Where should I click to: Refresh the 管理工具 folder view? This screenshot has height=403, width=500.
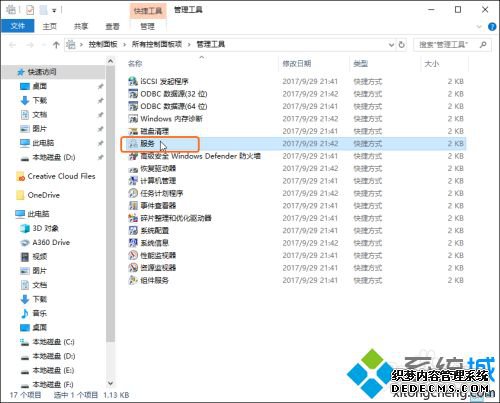tap(402, 44)
